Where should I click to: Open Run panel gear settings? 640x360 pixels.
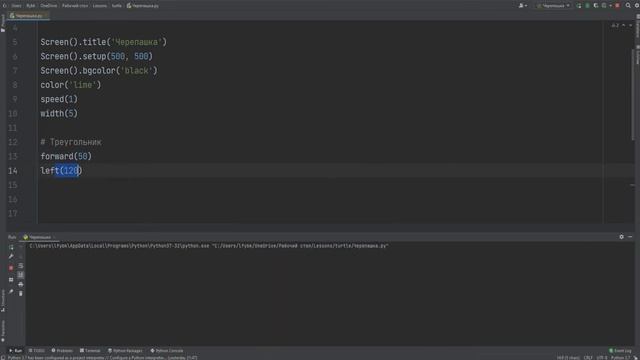(621, 237)
